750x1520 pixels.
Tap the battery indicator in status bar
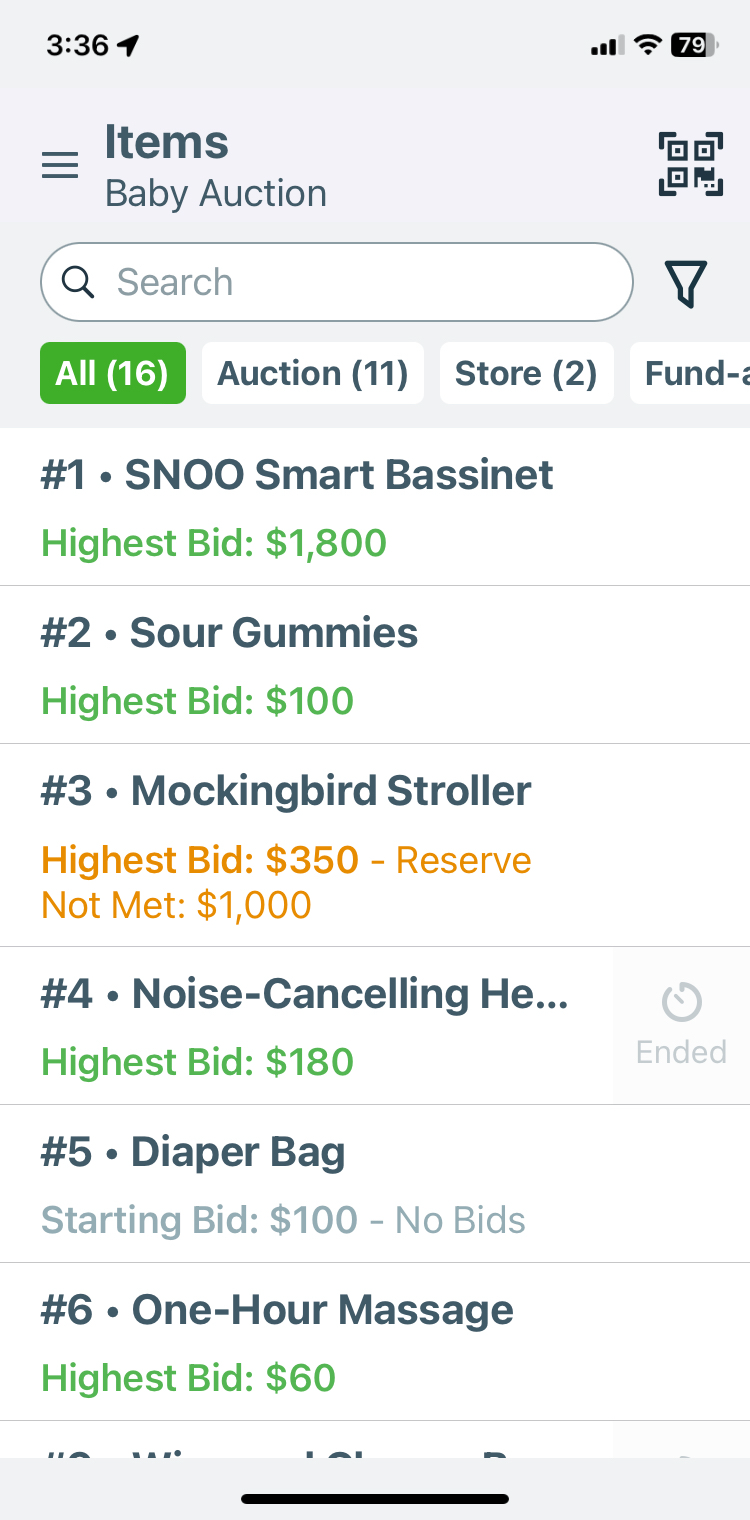(x=693, y=45)
